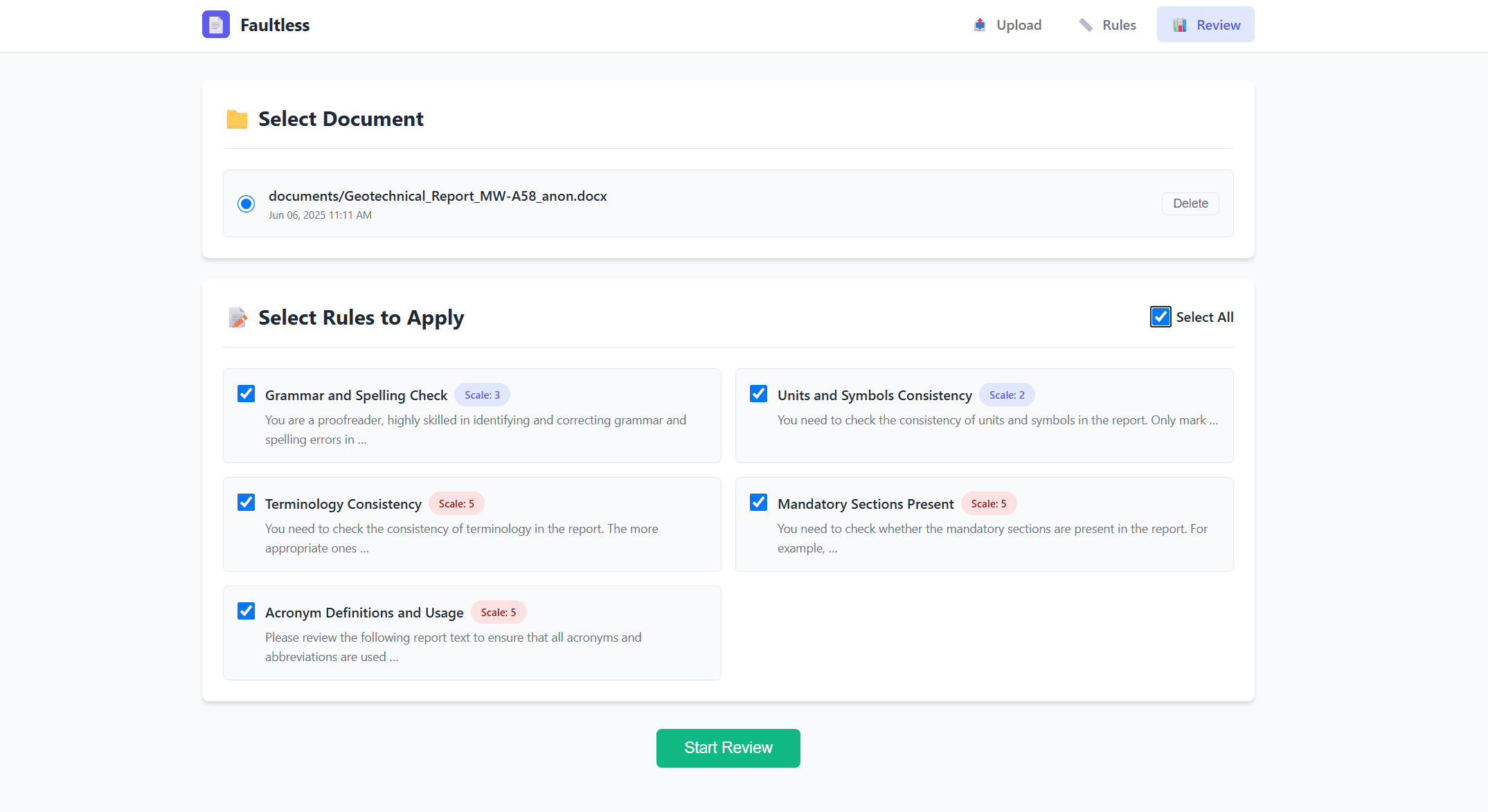Toggle Terminology Consistency checkbox
The height and width of the screenshot is (812, 1488).
pos(246,503)
